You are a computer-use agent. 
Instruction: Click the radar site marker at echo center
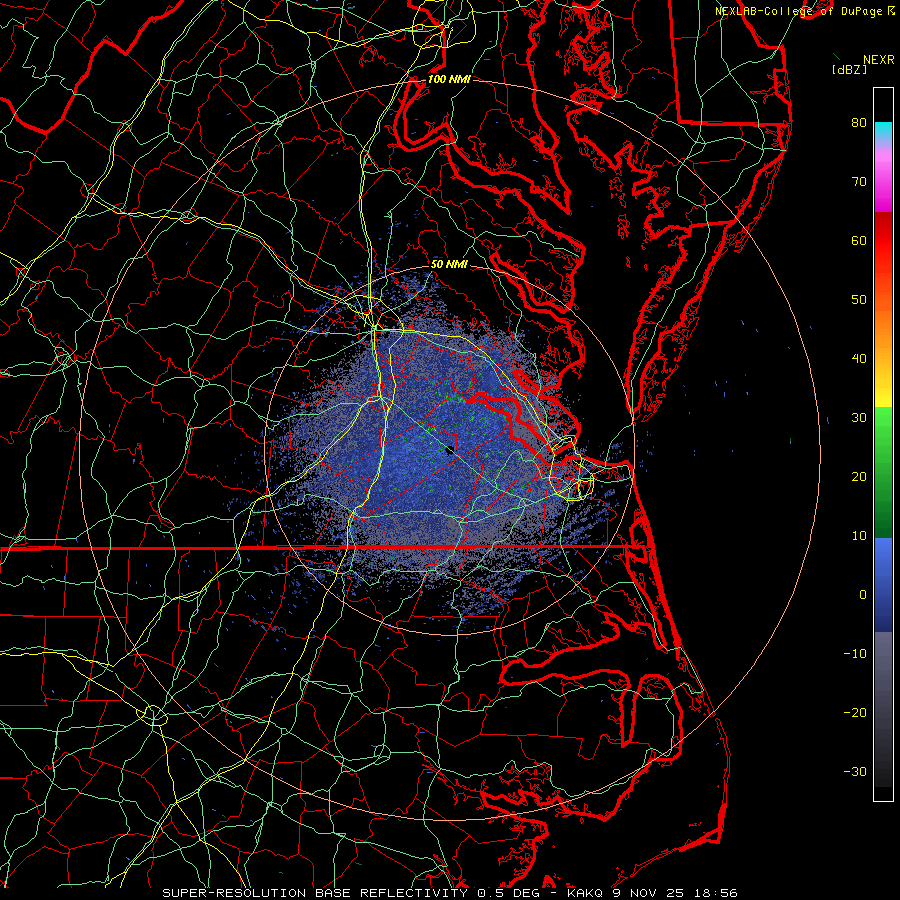coord(450,450)
